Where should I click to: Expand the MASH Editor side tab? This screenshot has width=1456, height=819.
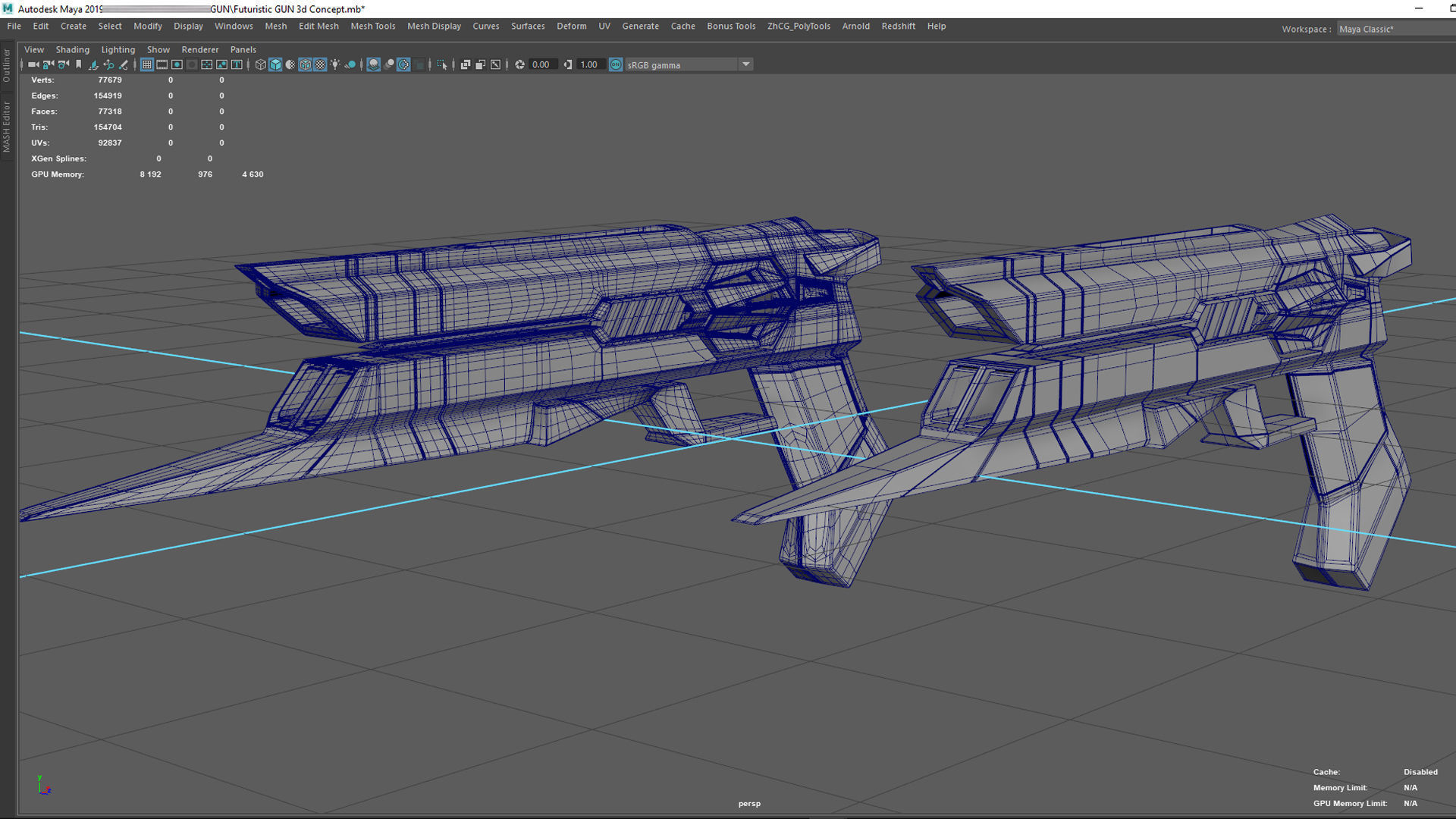(x=7, y=127)
